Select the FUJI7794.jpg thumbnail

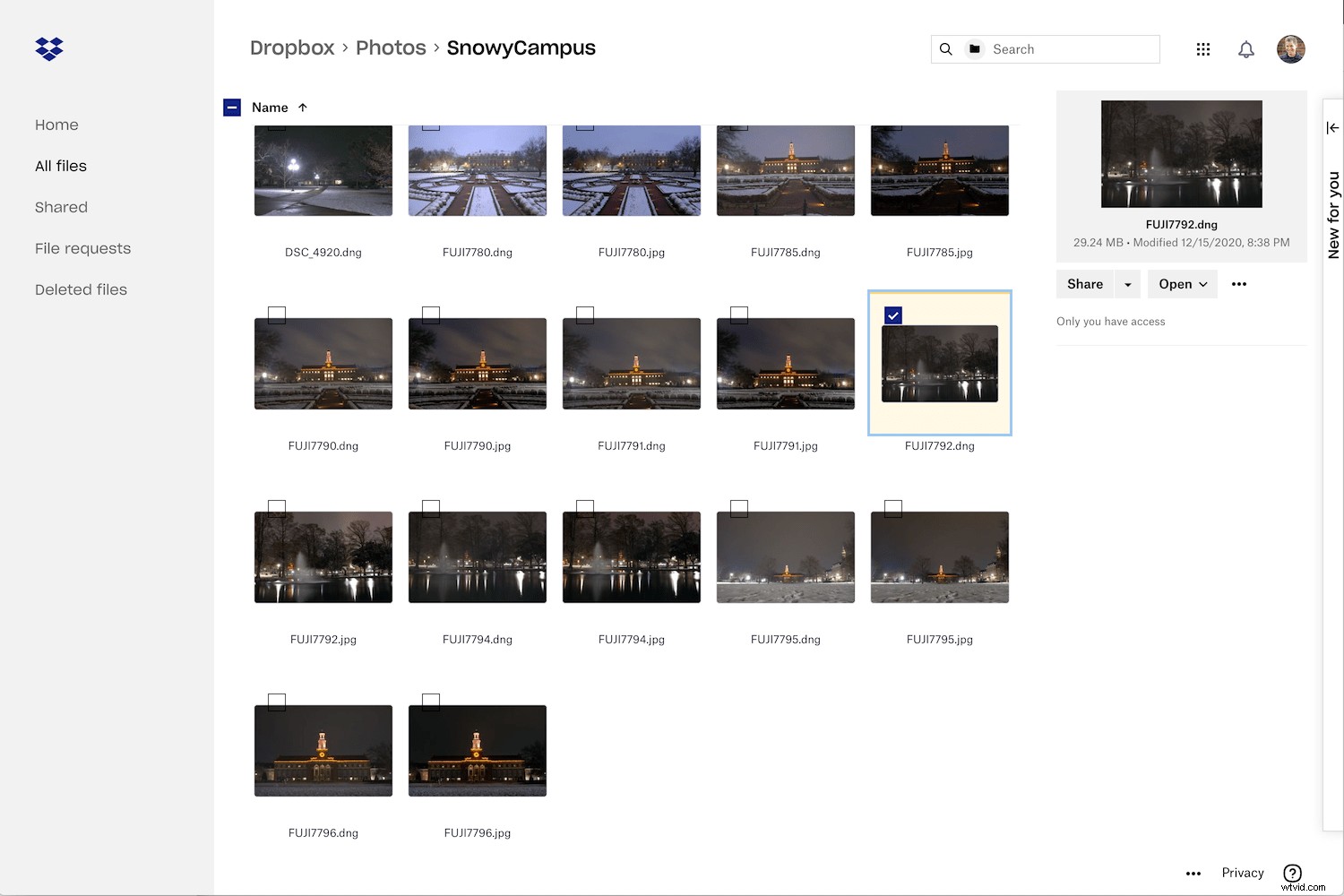631,556
